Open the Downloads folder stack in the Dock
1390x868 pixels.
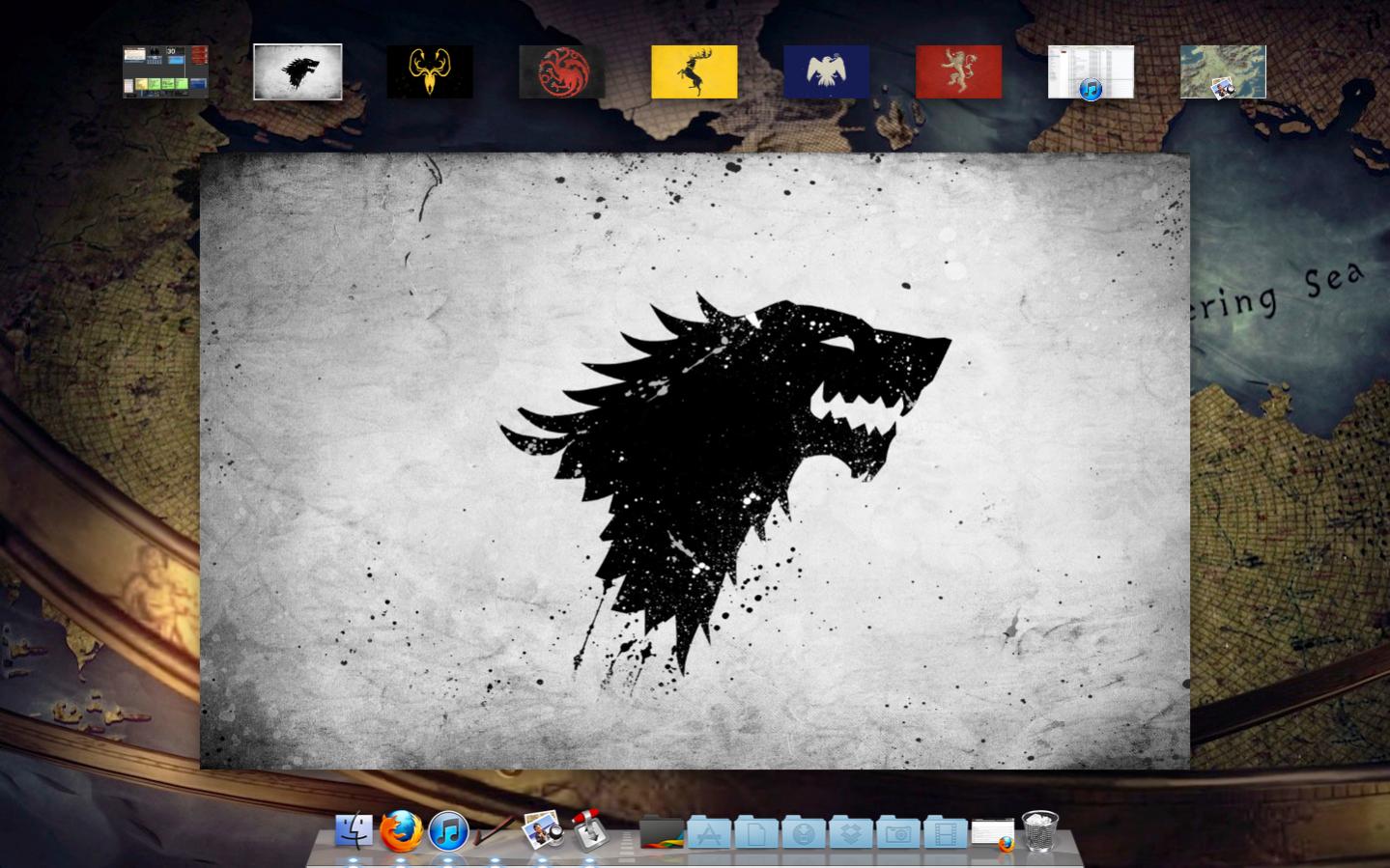804,832
